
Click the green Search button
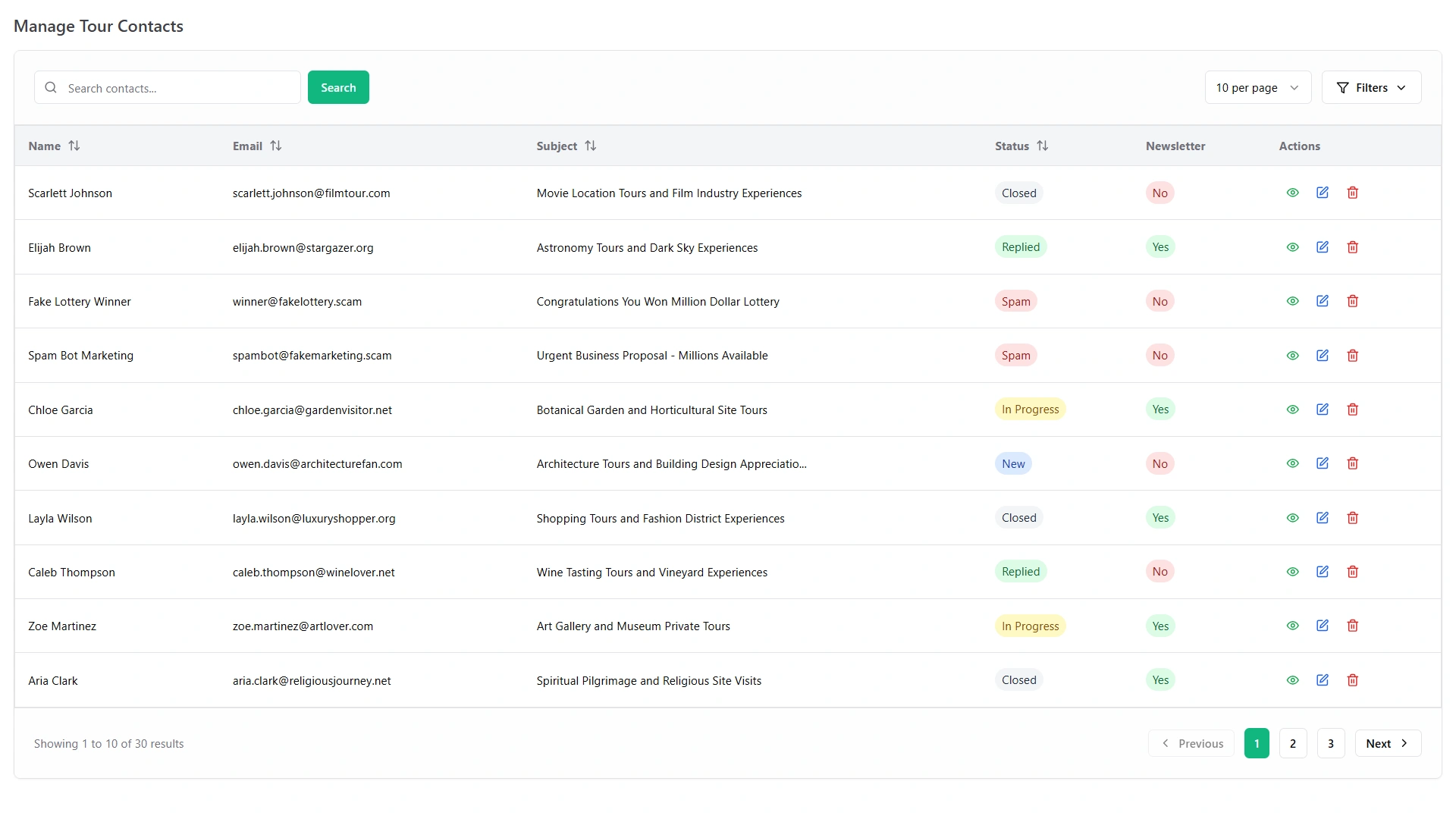338,87
